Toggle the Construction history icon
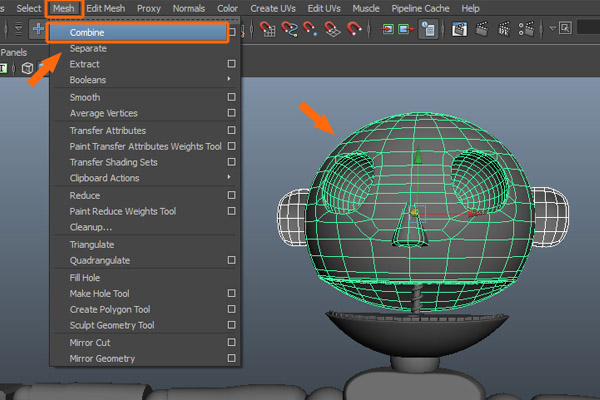This screenshot has height=400, width=600. [428, 29]
